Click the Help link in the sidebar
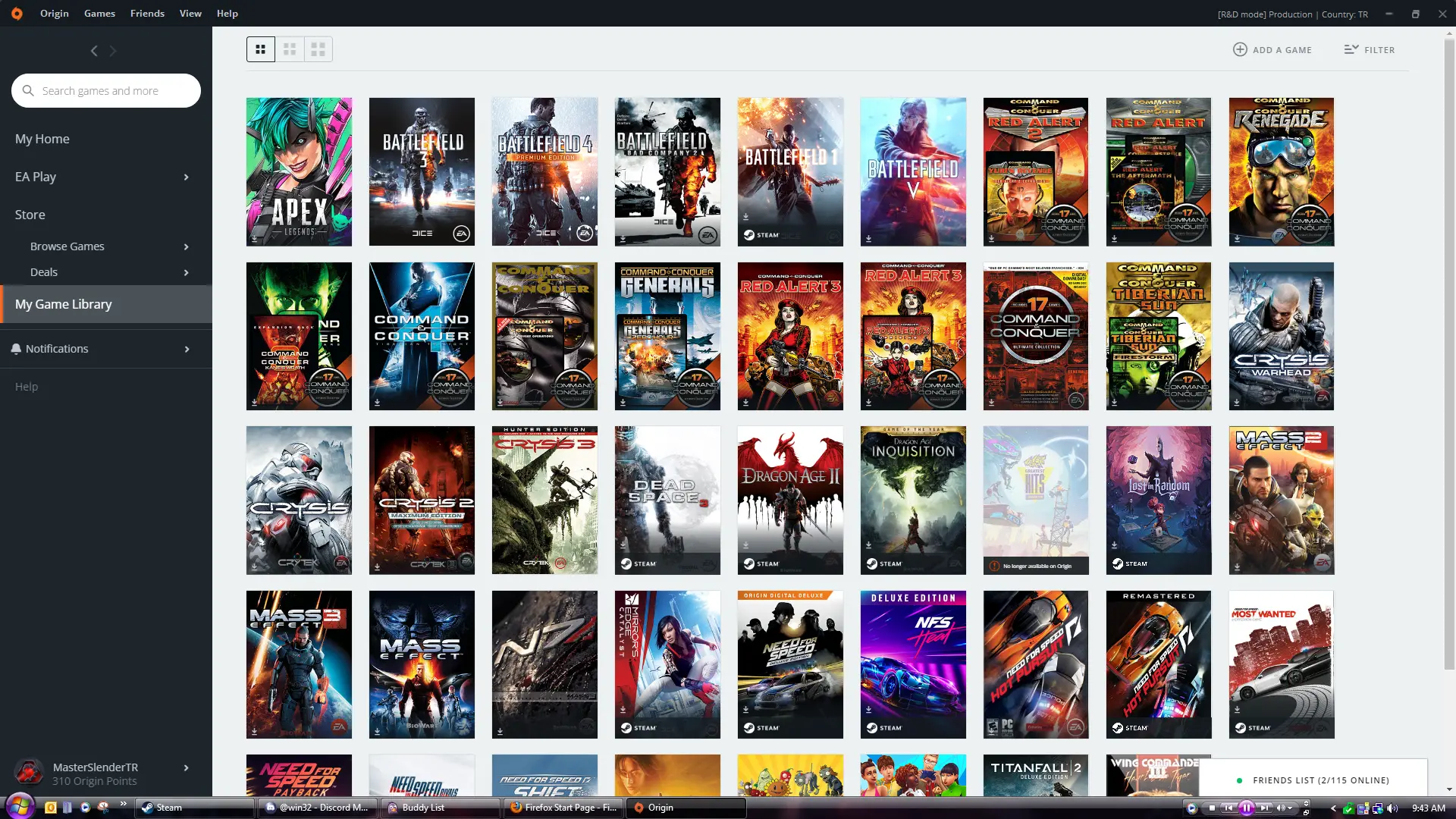Screen dimensions: 1456x819 pyautogui.click(x=27, y=387)
